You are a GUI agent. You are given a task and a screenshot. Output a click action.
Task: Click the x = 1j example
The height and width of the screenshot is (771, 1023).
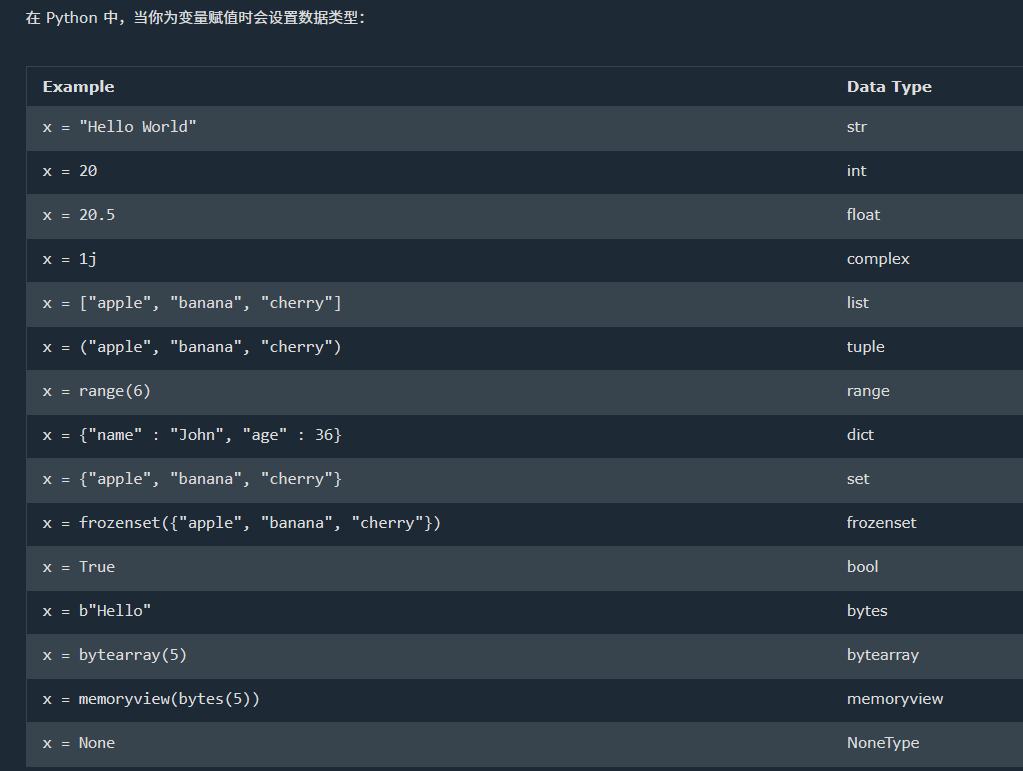(x=70, y=259)
